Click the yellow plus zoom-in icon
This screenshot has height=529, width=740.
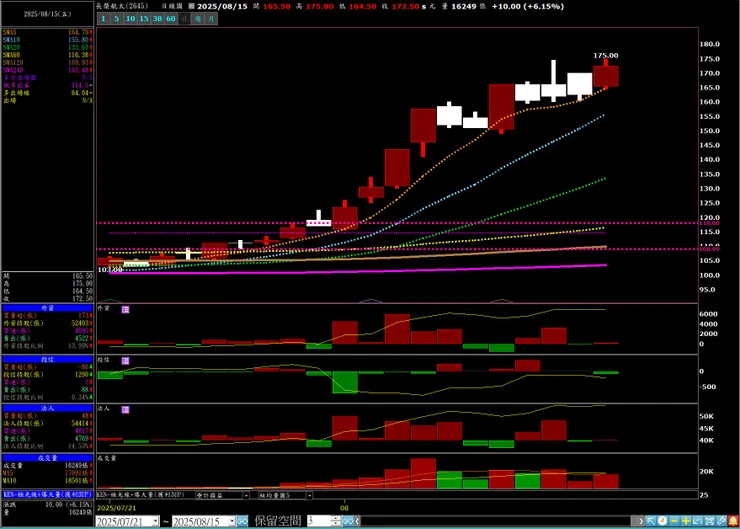[686, 521]
